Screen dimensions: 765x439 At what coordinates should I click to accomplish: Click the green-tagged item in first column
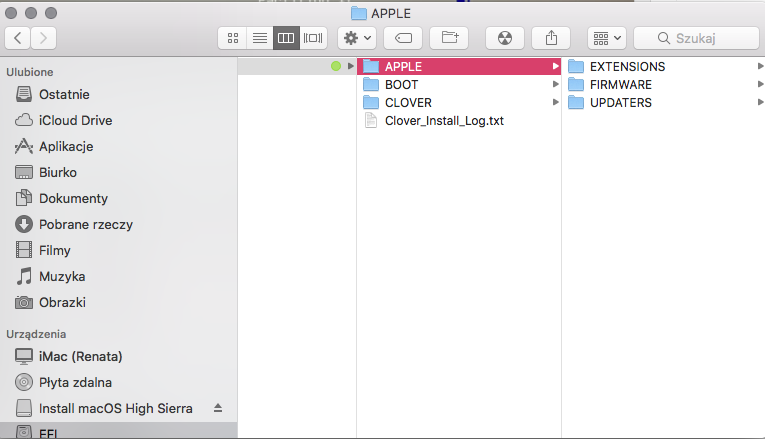tap(297, 66)
